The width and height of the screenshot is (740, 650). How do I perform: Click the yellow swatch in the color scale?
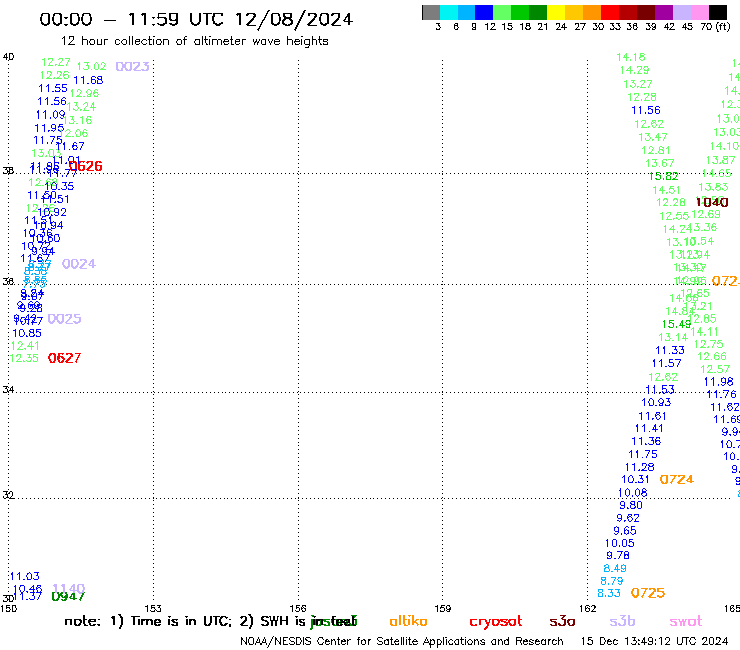click(555, 12)
